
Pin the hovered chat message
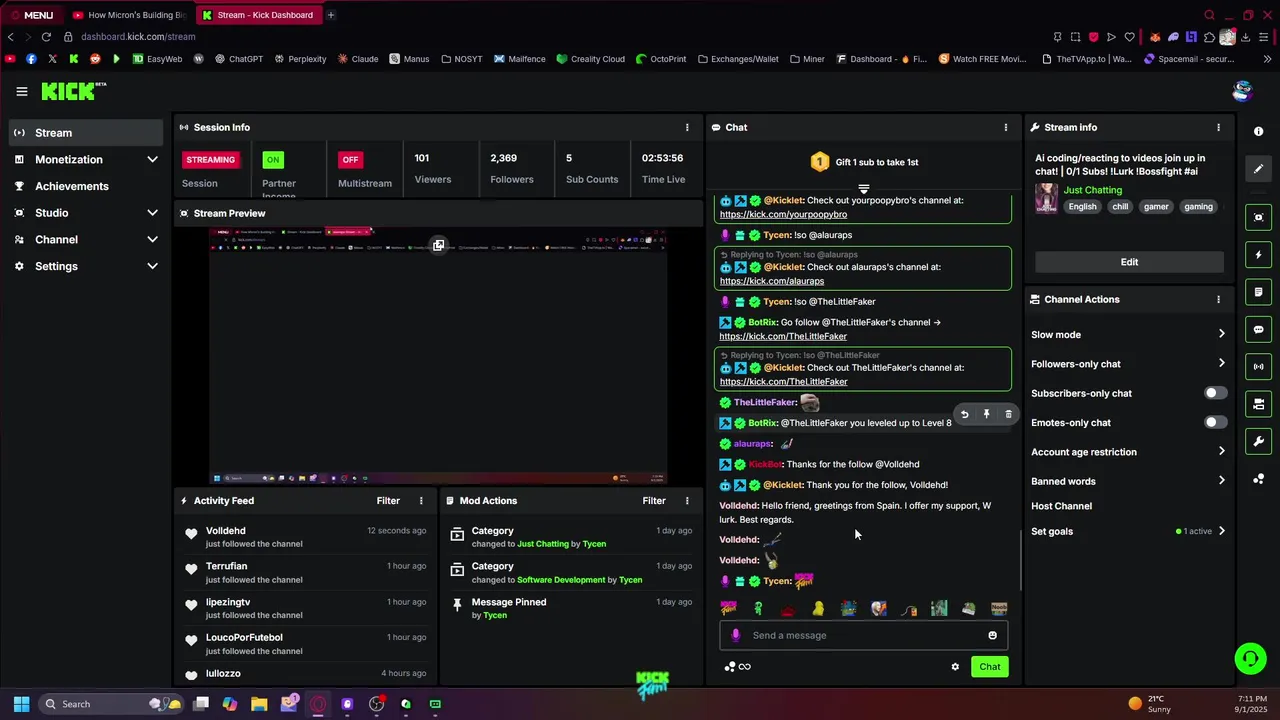coord(986,414)
